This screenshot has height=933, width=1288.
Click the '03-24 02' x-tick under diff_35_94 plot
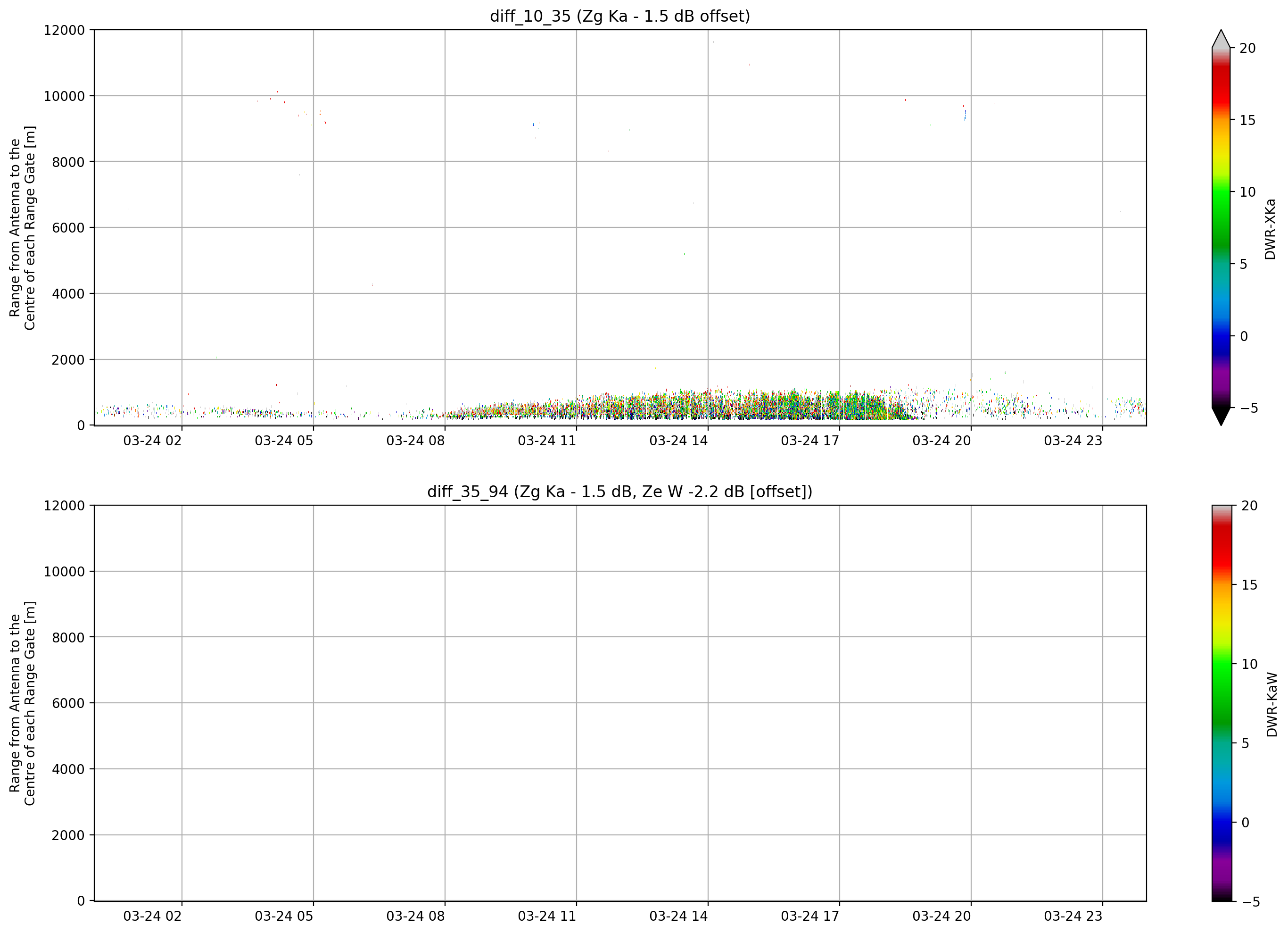(152, 916)
